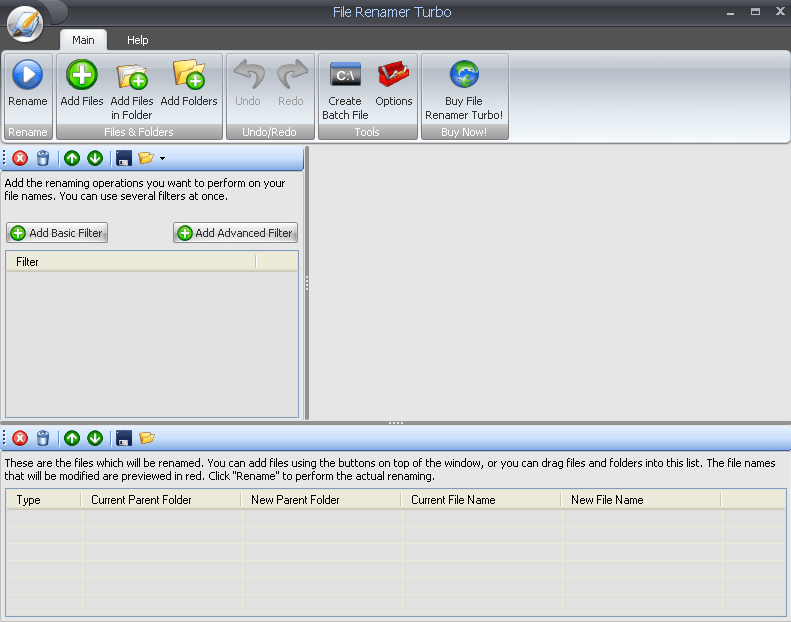Sort by Current Parent Folder column

(x=161, y=500)
